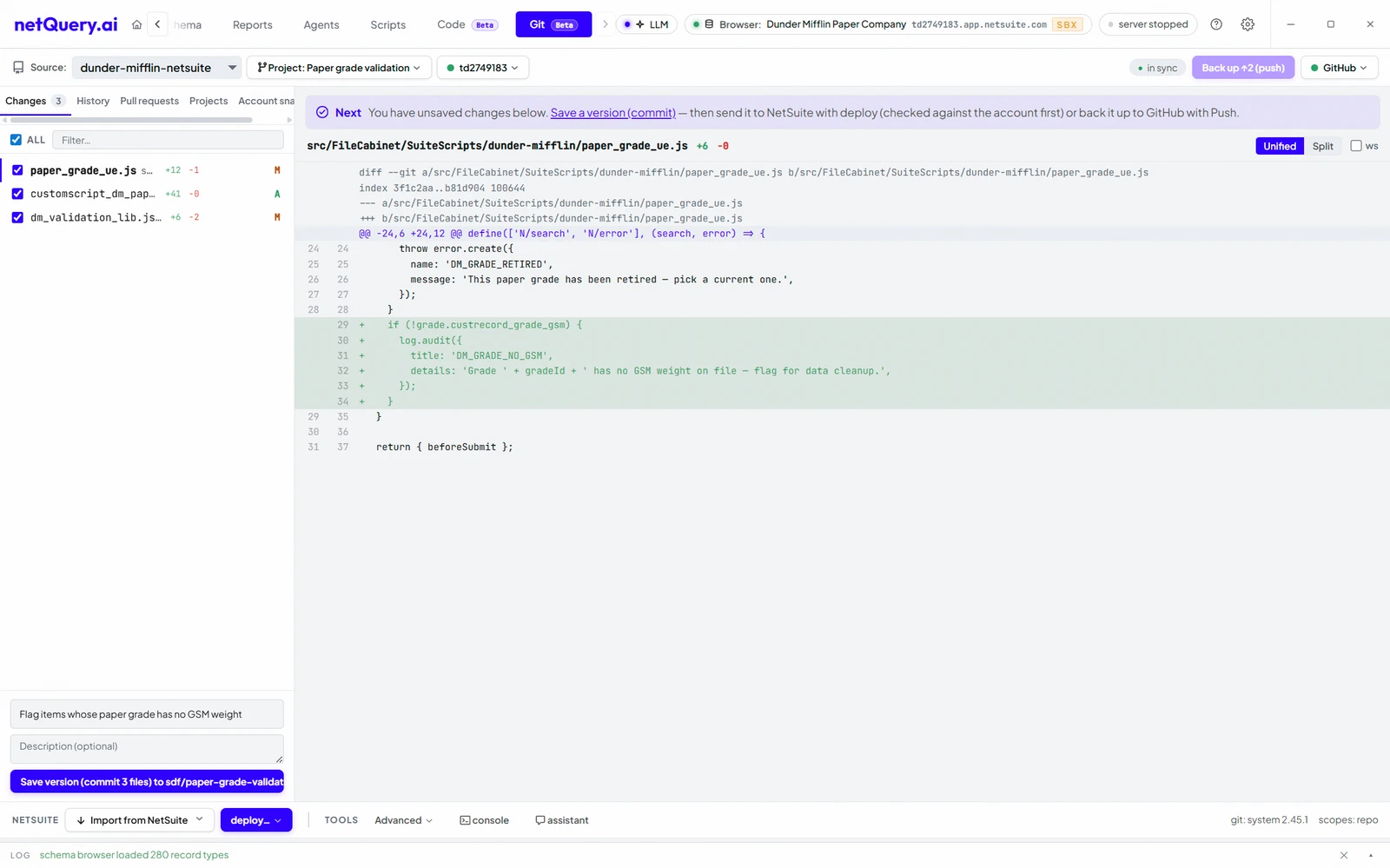Click the git: system 2.45.1 status text
Image resolution: width=1390 pixels, height=868 pixels.
click(1268, 820)
